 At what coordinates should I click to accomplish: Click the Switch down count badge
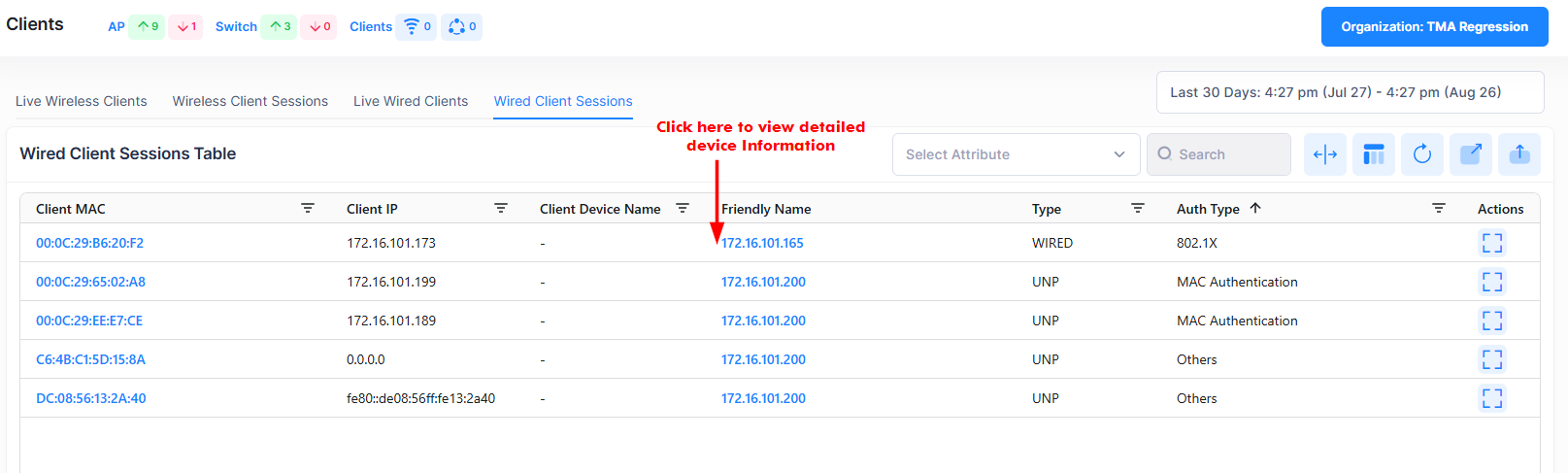click(x=319, y=27)
